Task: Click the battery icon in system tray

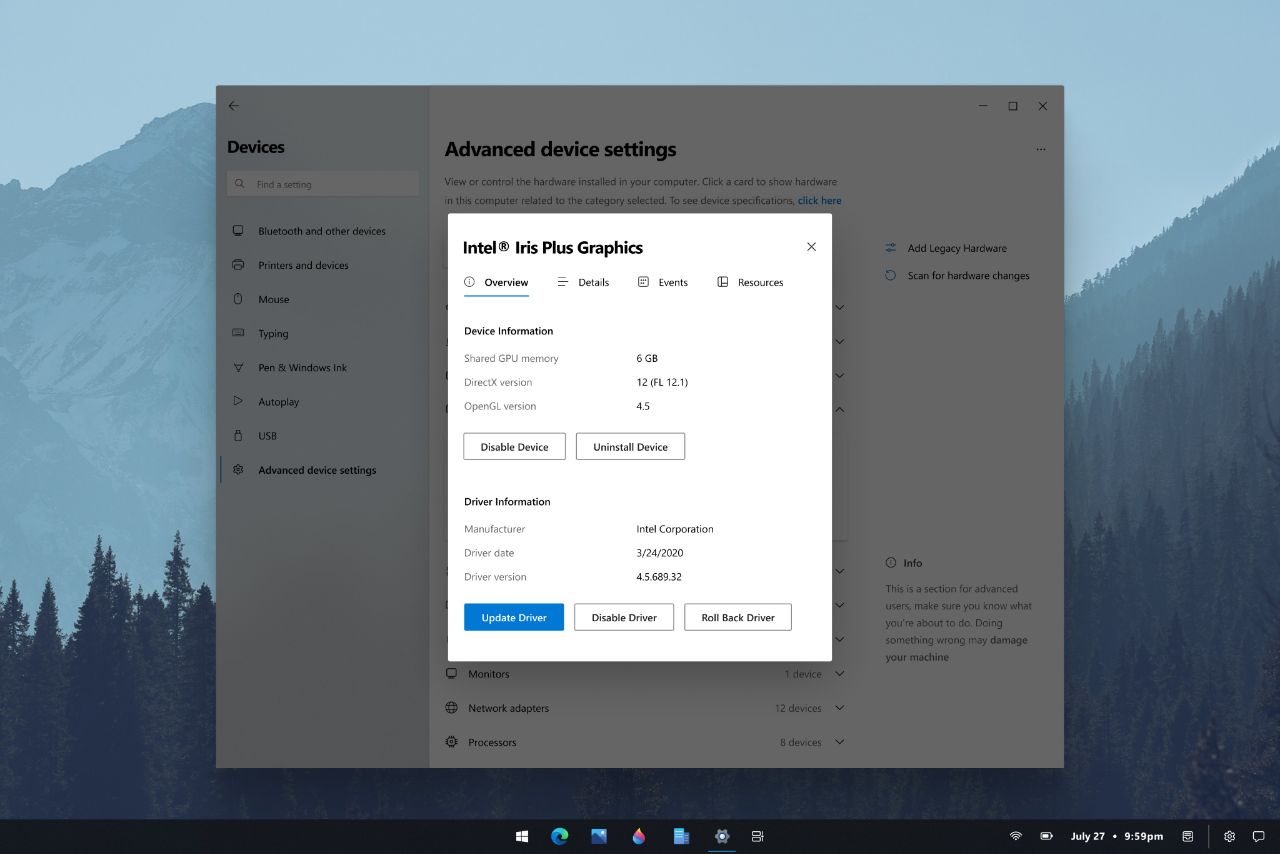Action: (x=1047, y=836)
